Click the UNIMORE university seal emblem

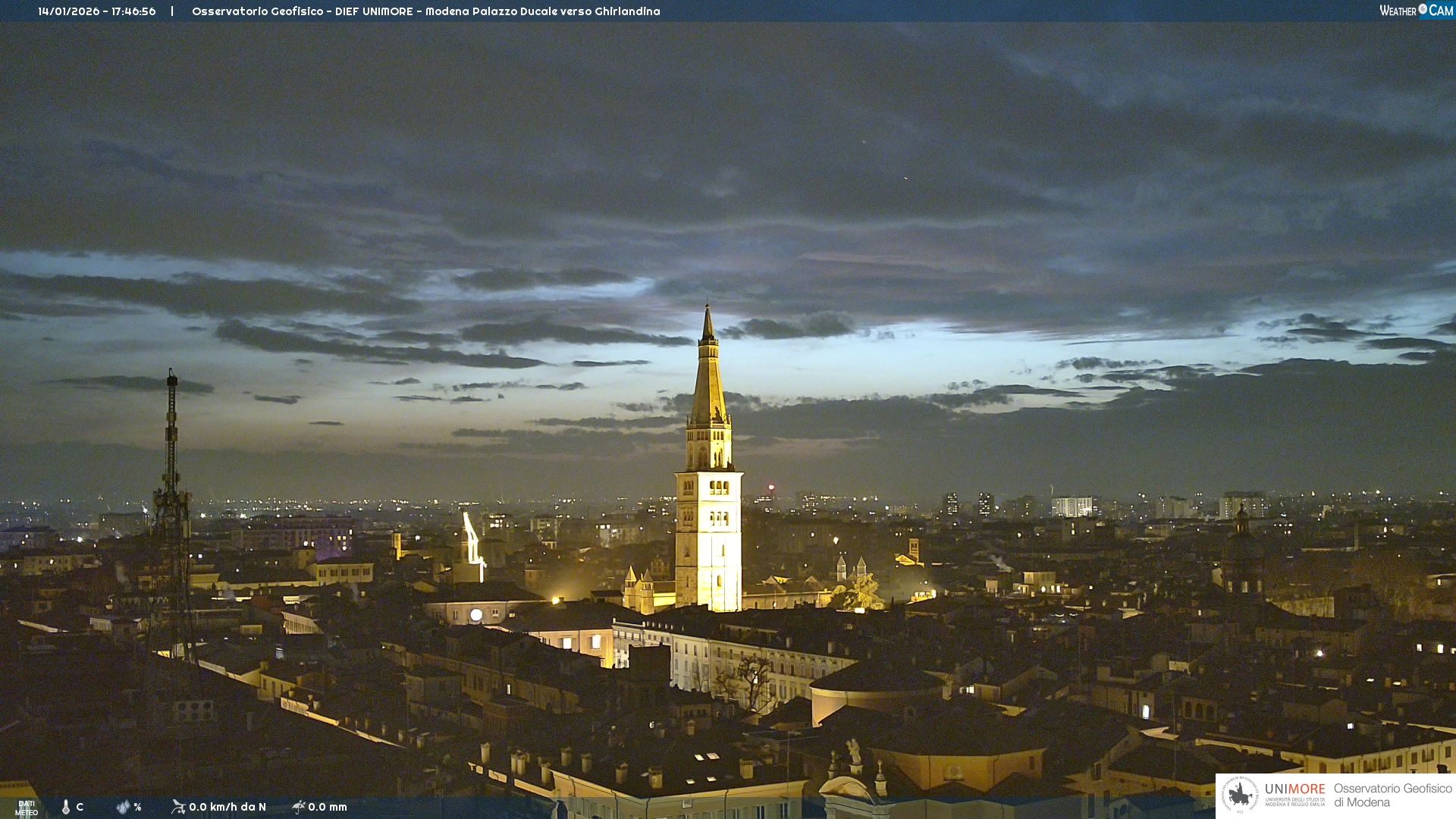[1240, 795]
